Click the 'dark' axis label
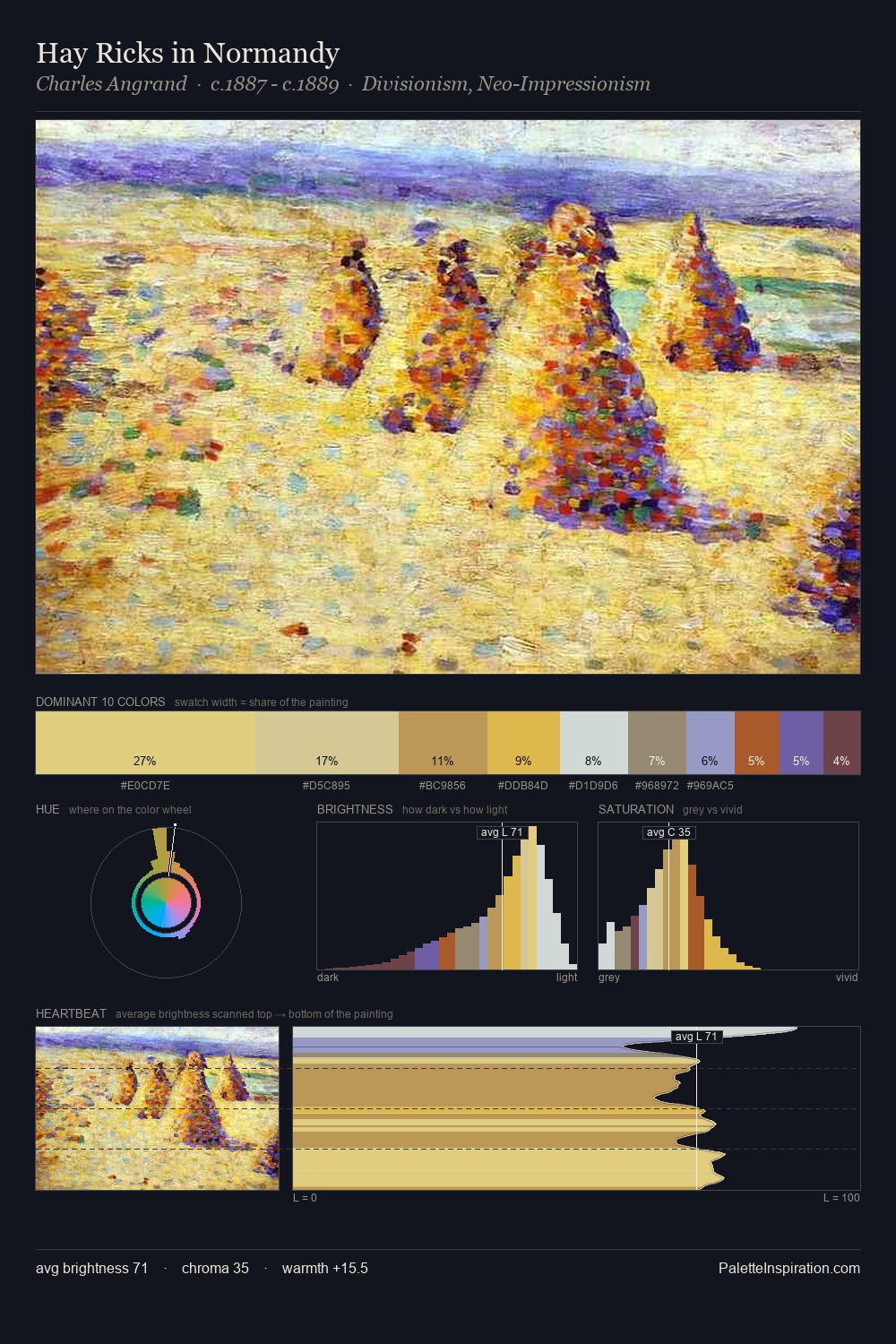Screen dimensions: 896x1344 (x=328, y=978)
